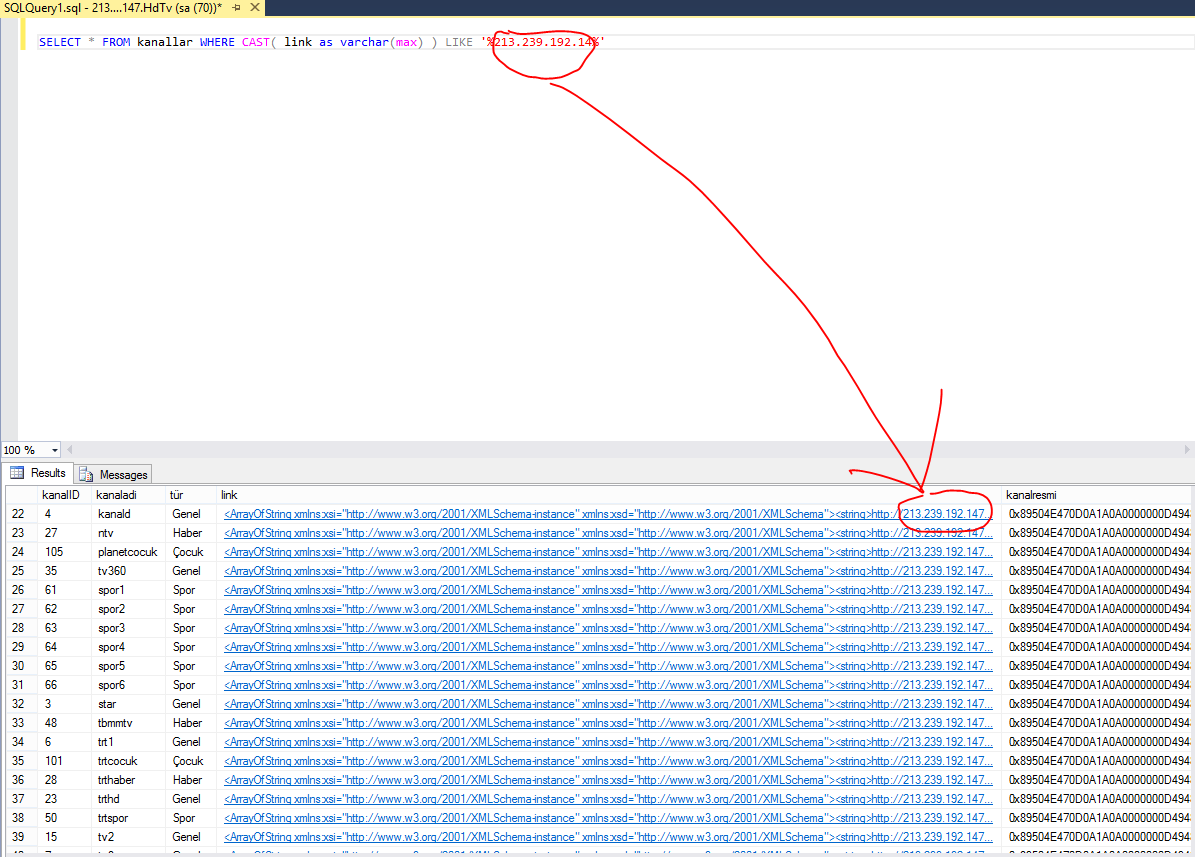
Task: Open the XML link for the ntv row
Action: coord(608,533)
